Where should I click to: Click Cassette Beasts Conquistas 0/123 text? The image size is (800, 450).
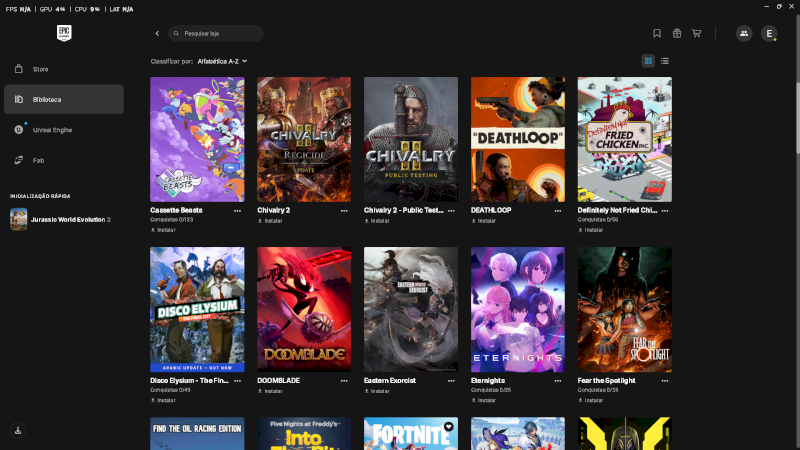171,220
